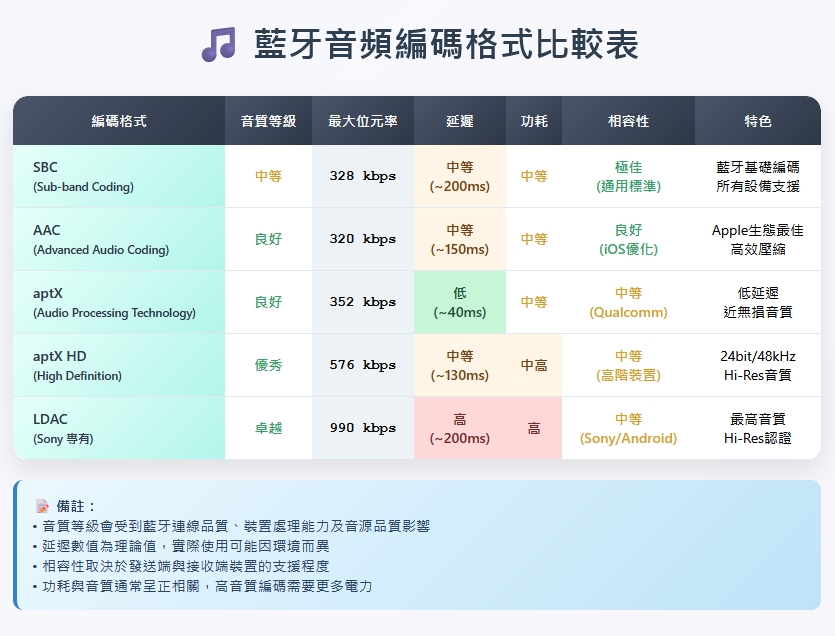Select the 功耗 column header
This screenshot has width=835, height=636.
(534, 121)
